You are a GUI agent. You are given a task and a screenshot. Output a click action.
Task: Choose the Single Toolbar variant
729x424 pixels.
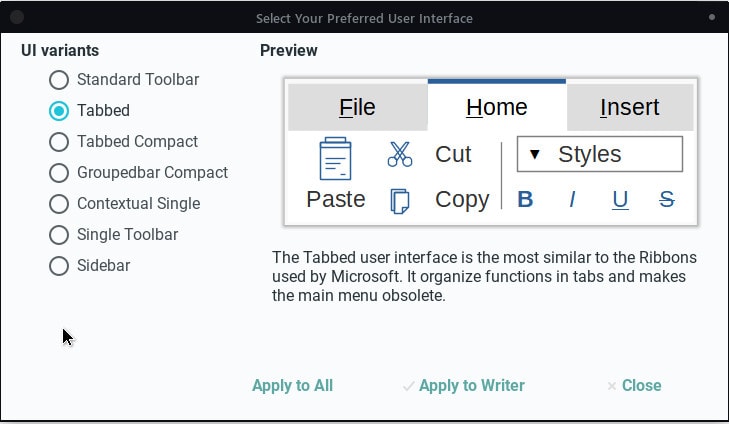click(59, 235)
